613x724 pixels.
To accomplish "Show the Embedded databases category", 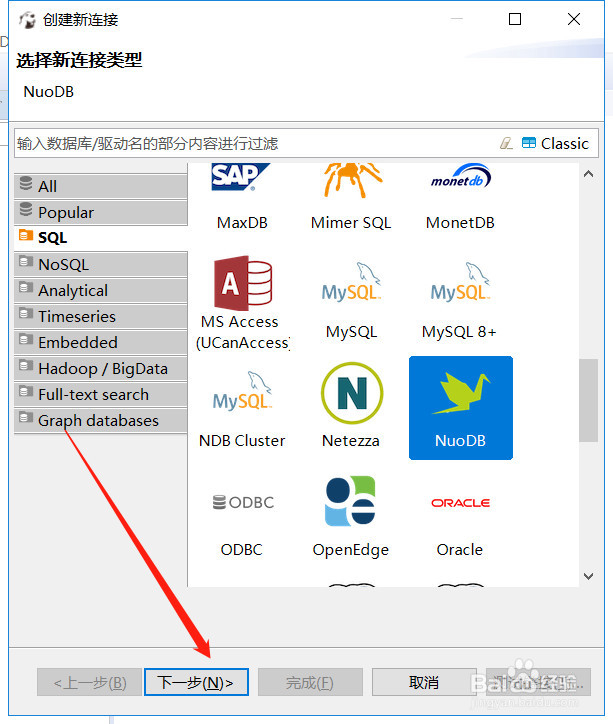I will click(x=101, y=342).
